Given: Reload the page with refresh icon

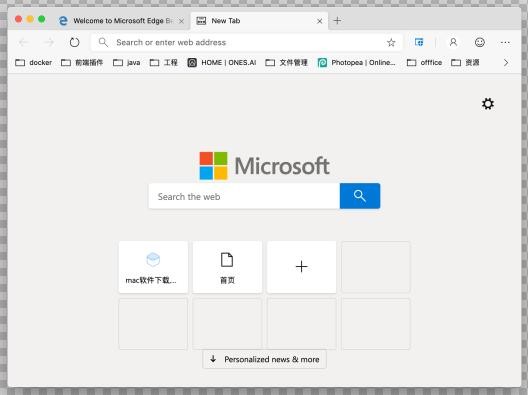Looking at the screenshot, I should coord(74,42).
